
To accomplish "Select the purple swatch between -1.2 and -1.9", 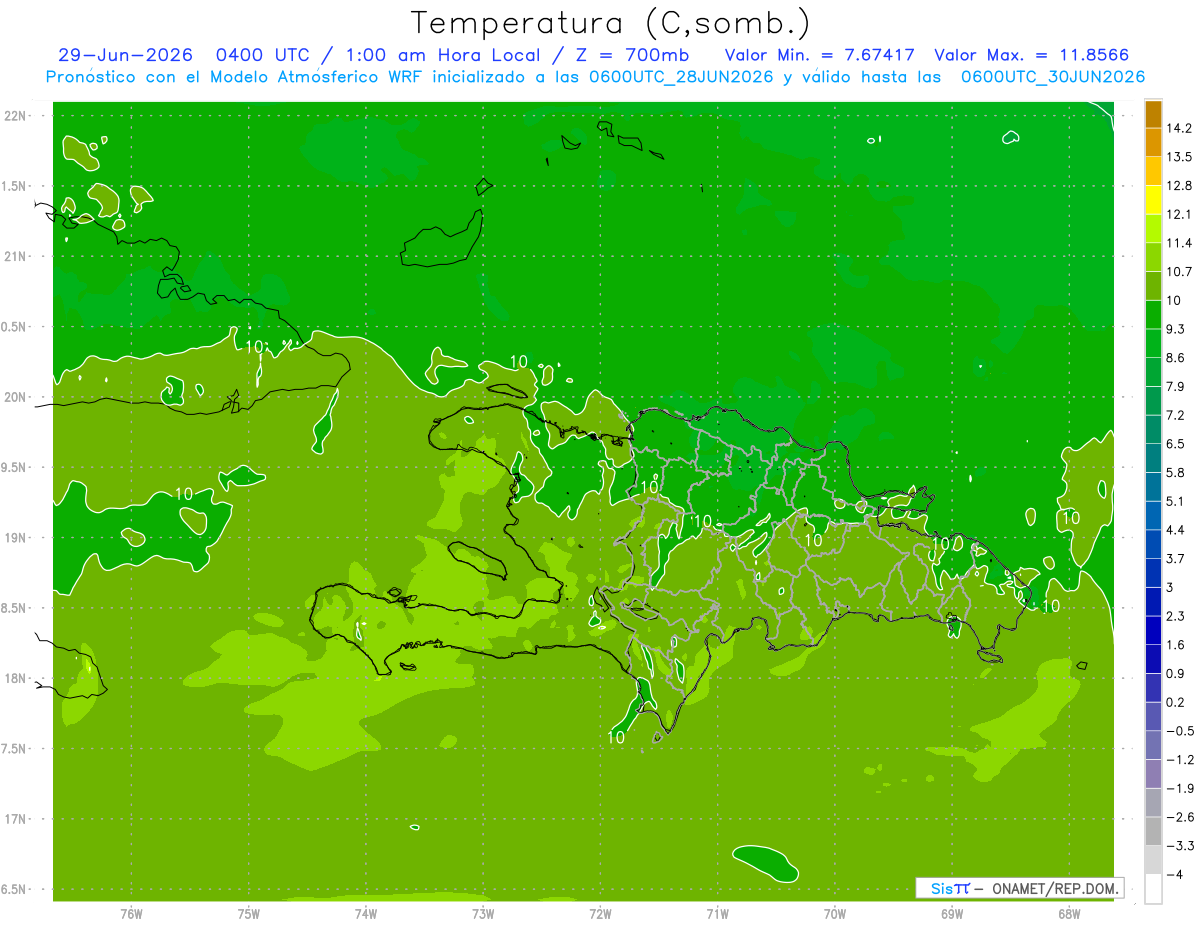I will pyautogui.click(x=1153, y=774).
